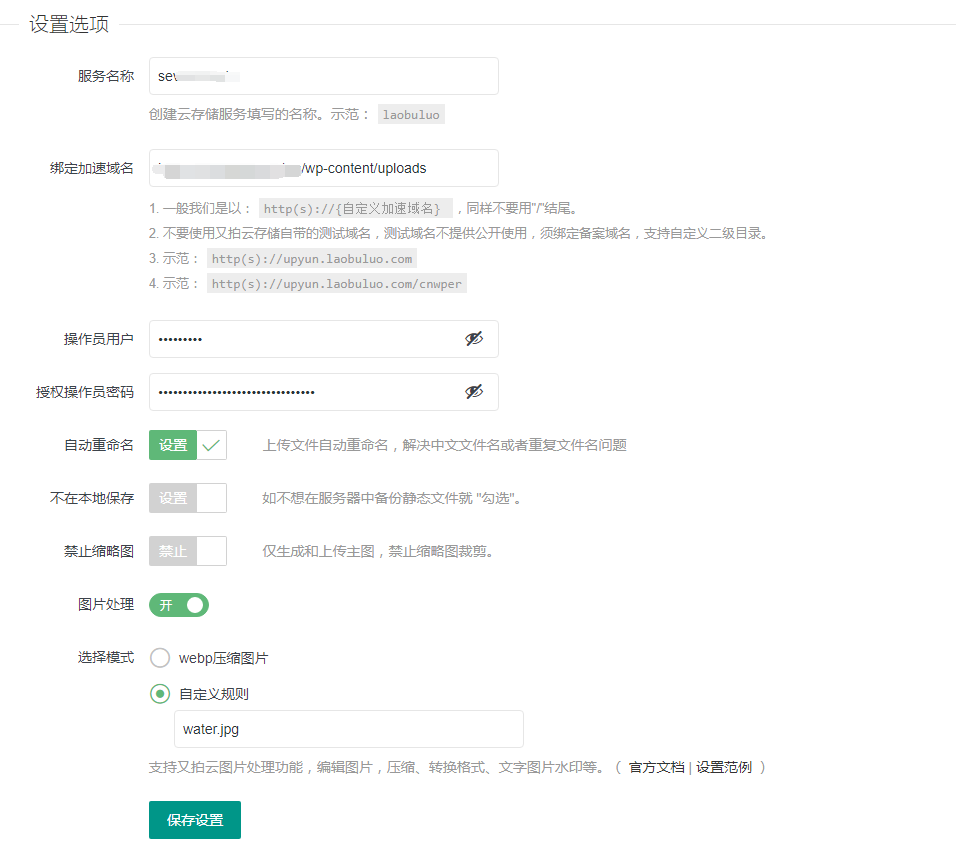Reveal the operator password via eye icon
Image resolution: width=956 pixels, height=848 pixels.
[474, 392]
